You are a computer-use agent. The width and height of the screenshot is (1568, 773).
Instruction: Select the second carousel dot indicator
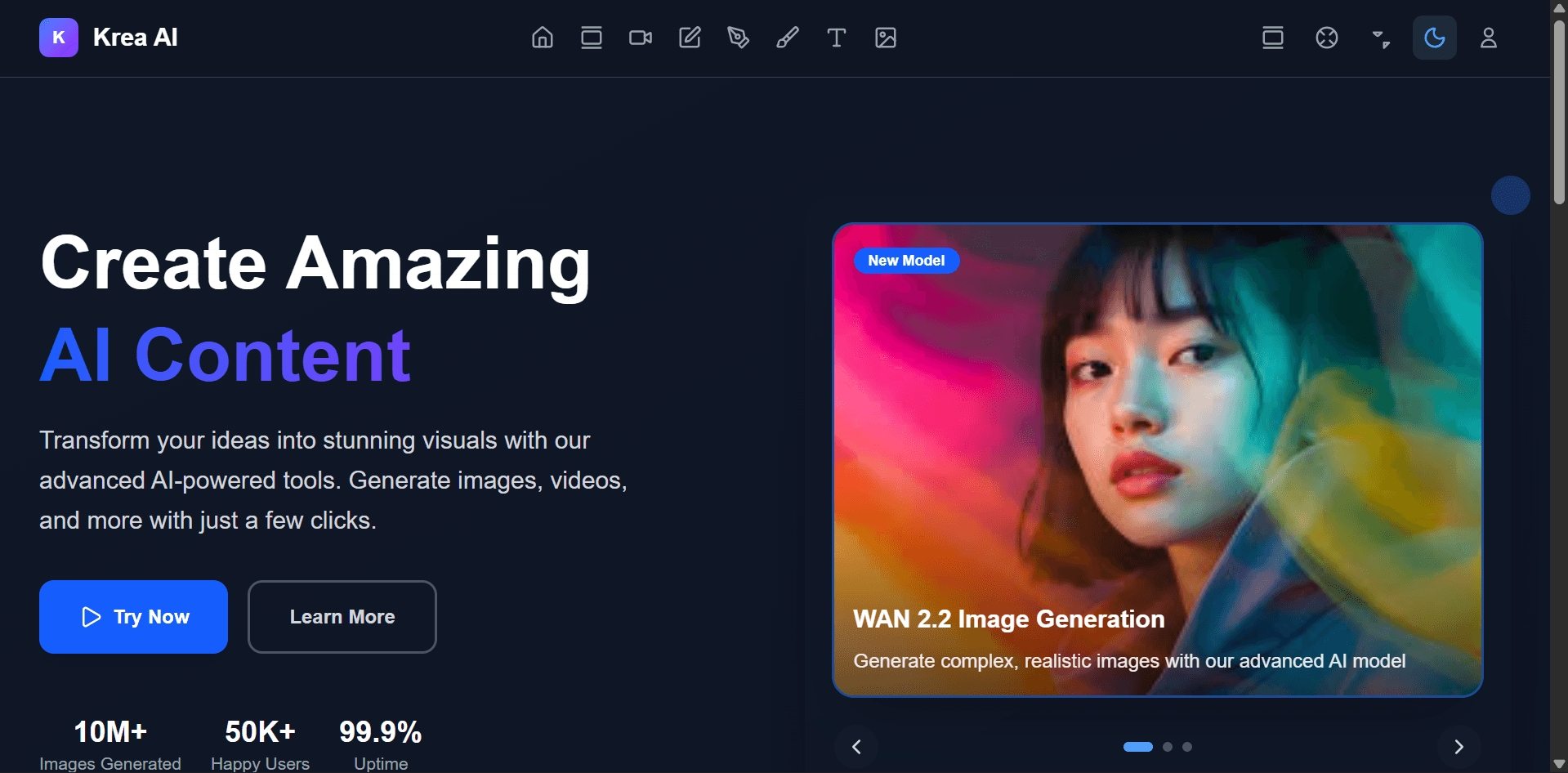(x=1168, y=747)
